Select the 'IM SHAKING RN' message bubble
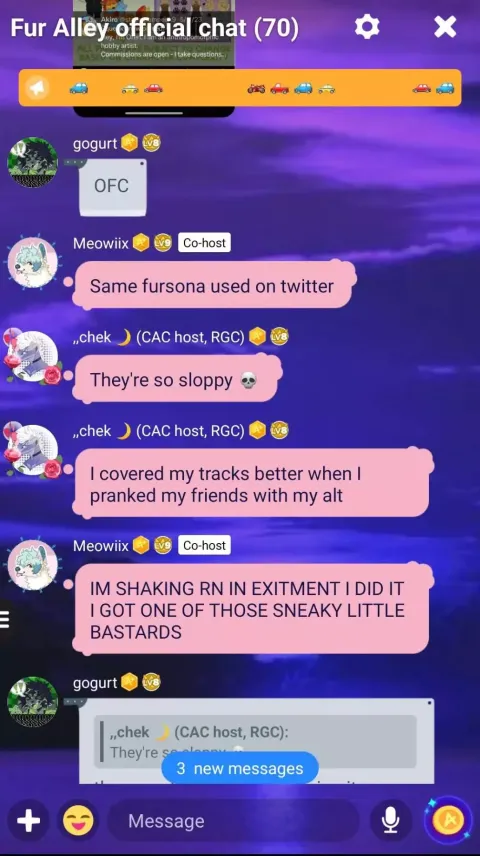Screen dimensions: 480x856 point(251,610)
